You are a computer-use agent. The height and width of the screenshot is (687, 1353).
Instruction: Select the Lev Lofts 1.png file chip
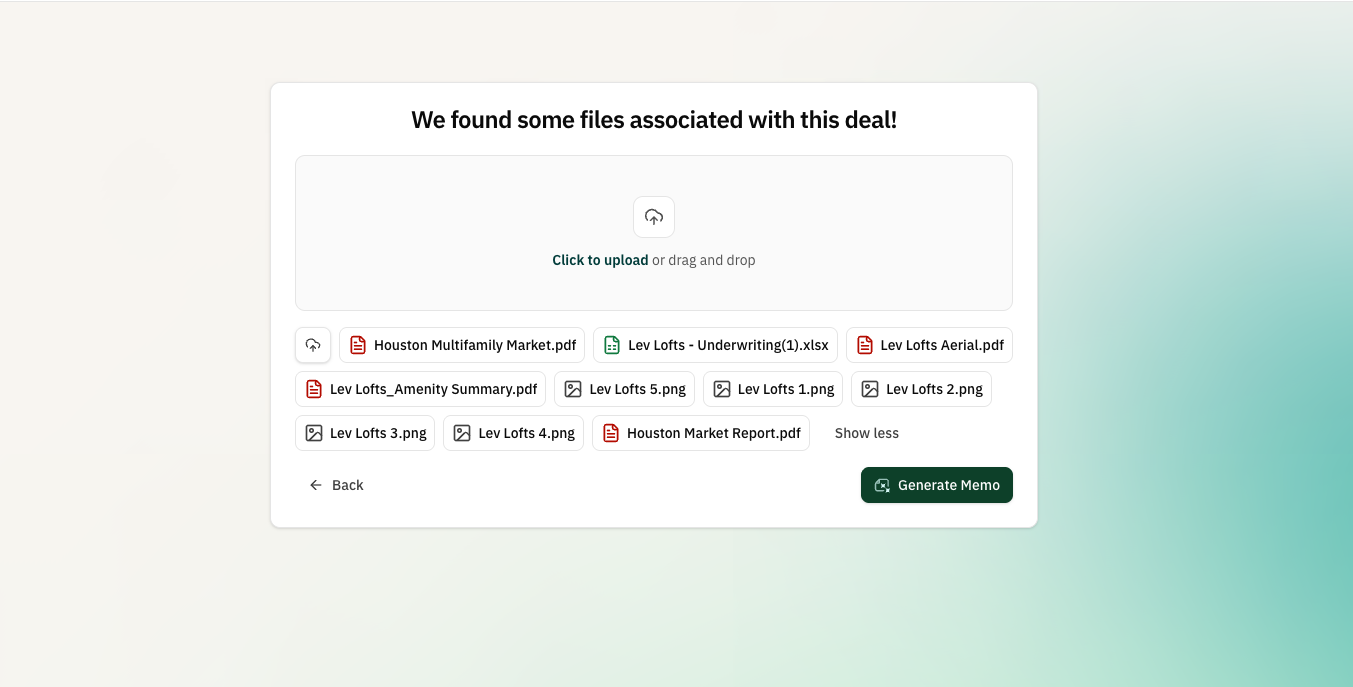click(773, 389)
